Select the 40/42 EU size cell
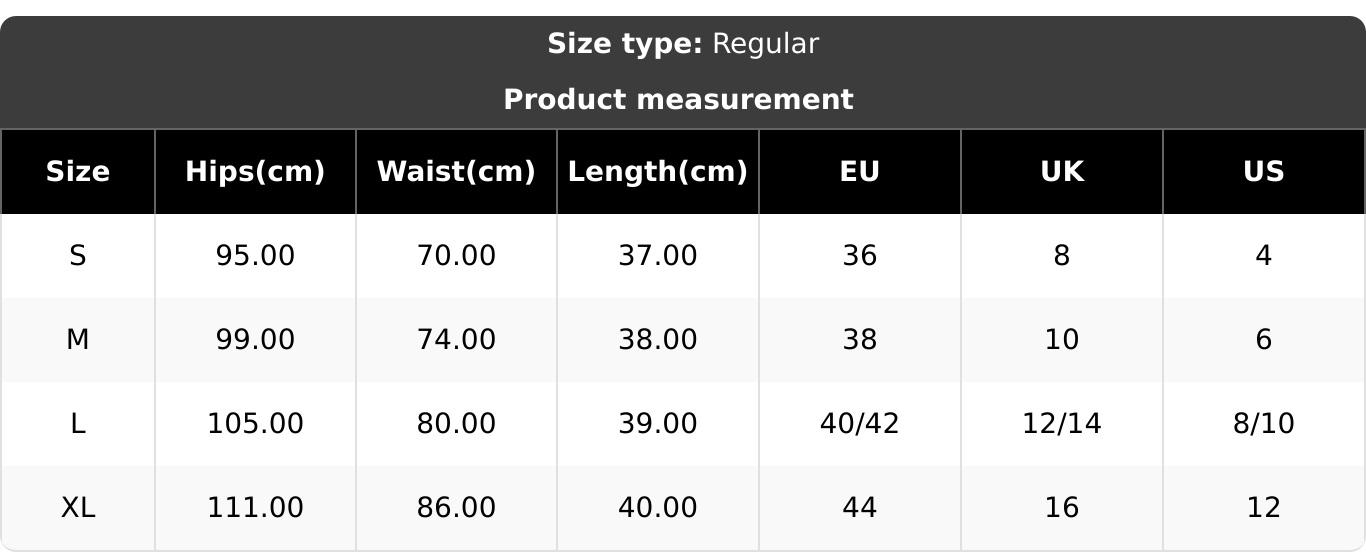1366x552 pixels. click(859, 424)
